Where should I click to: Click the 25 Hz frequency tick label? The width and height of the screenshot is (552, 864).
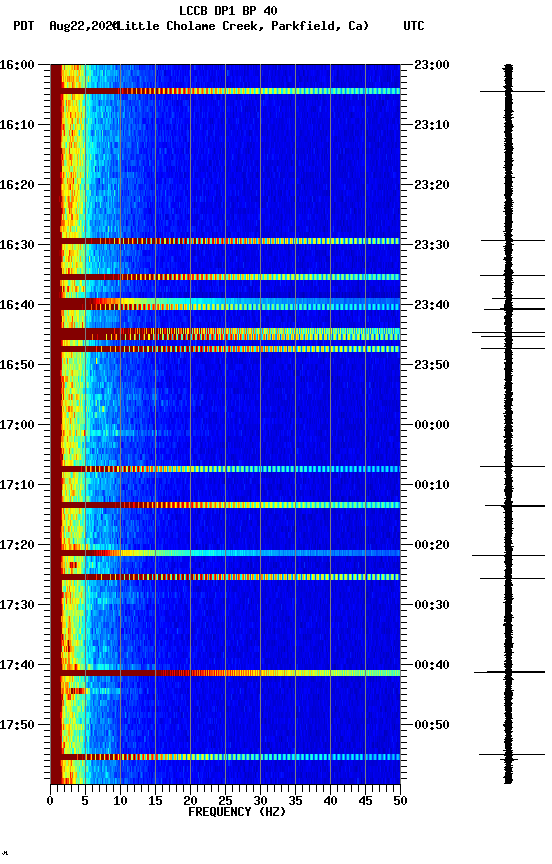click(225, 801)
